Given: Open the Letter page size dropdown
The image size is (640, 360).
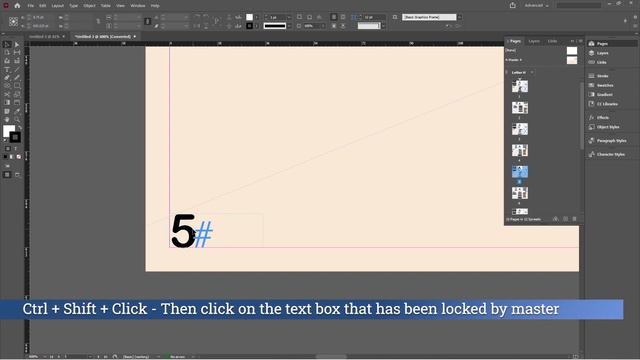Looking at the screenshot, I should point(531,73).
